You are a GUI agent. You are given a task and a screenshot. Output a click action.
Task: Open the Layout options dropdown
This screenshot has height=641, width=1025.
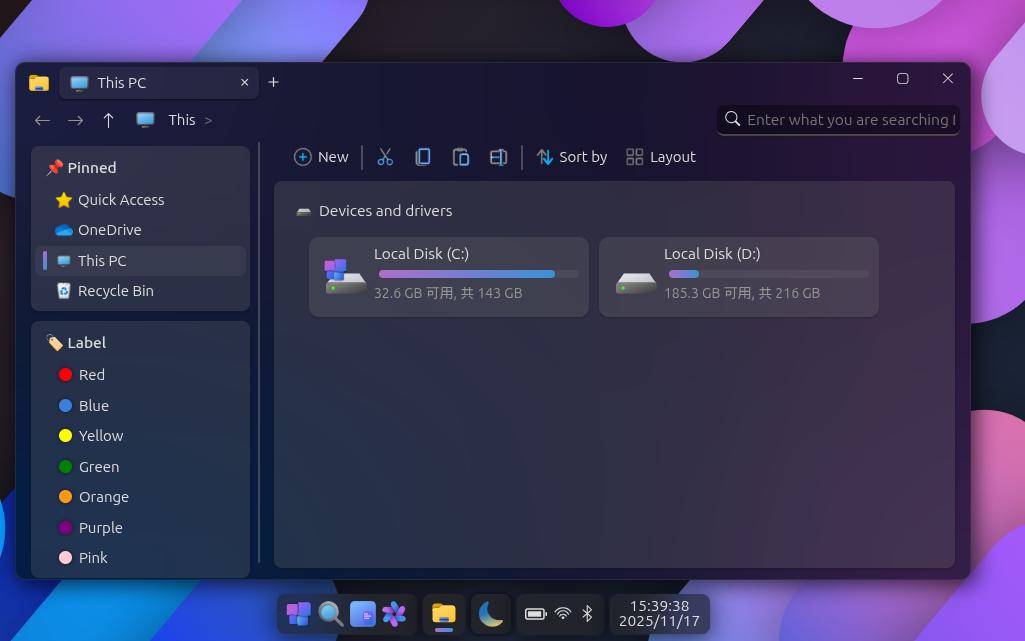(660, 156)
